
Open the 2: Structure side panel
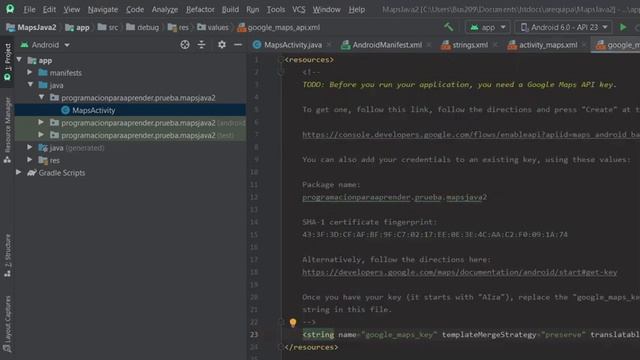(7, 256)
